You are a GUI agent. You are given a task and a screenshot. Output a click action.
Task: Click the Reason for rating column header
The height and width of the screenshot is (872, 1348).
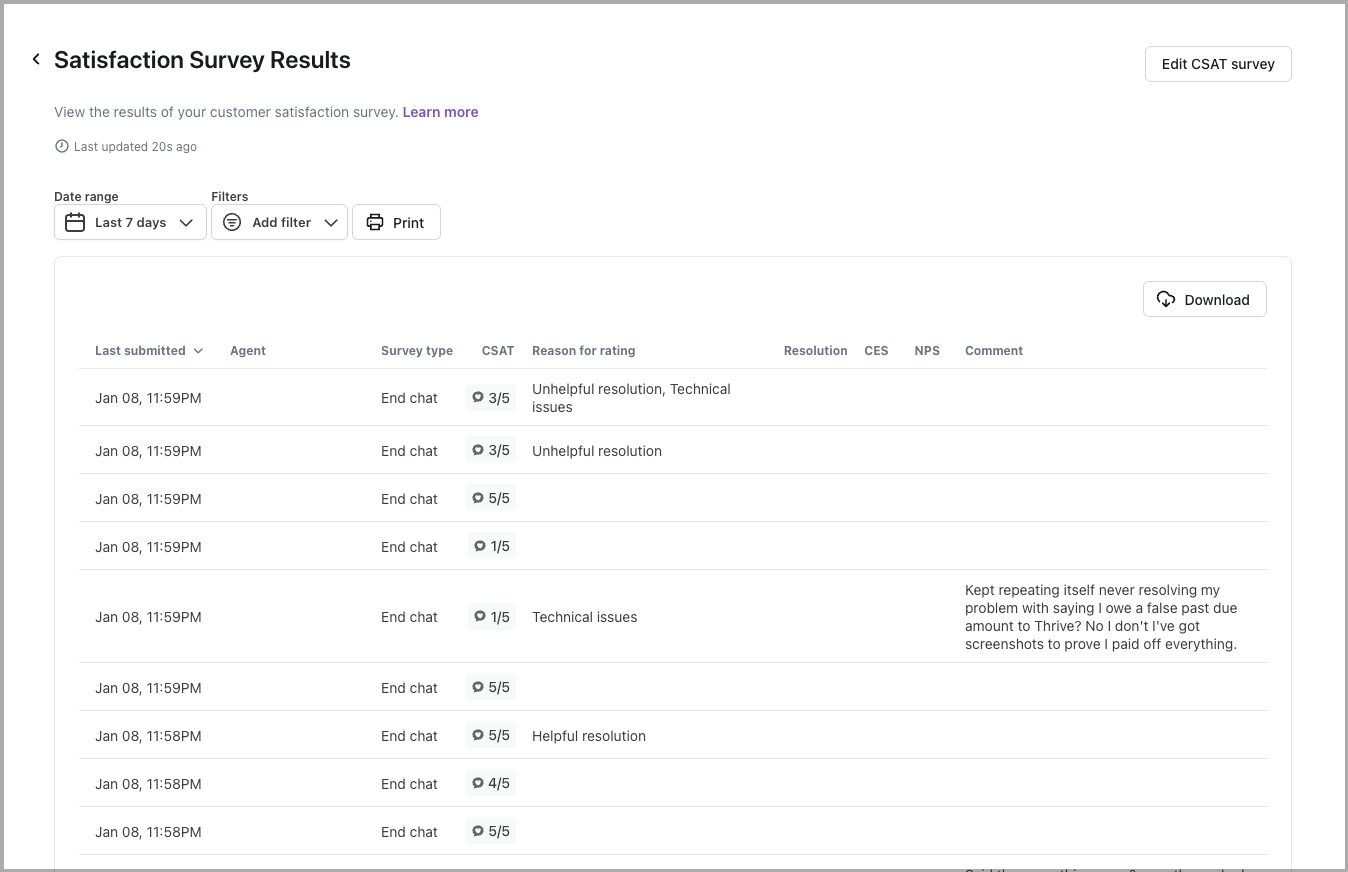(583, 351)
